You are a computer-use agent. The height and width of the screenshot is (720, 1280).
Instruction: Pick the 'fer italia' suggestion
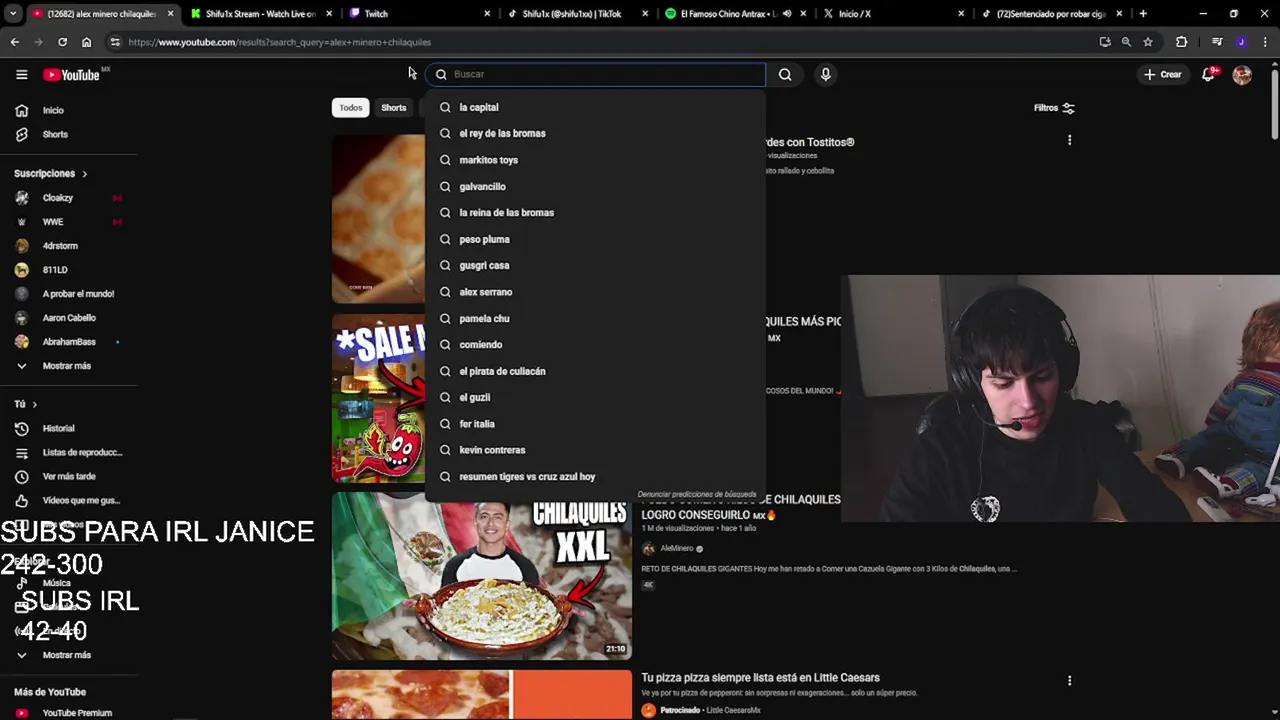[x=596, y=424]
